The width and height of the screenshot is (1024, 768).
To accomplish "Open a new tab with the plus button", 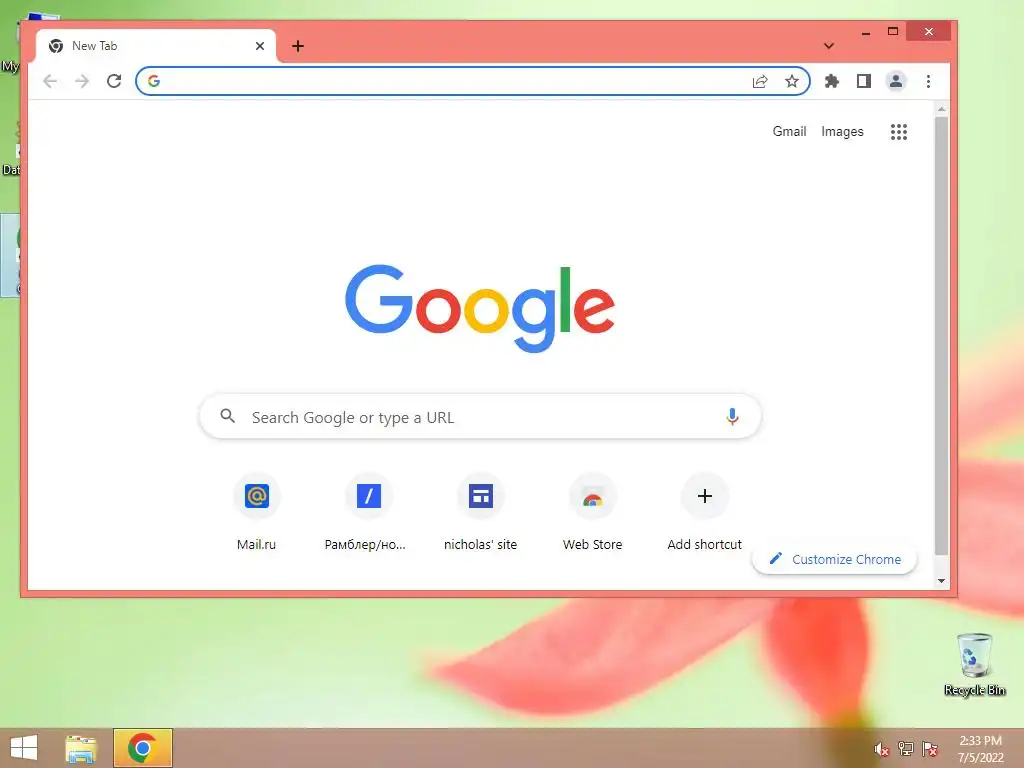I will pos(298,46).
